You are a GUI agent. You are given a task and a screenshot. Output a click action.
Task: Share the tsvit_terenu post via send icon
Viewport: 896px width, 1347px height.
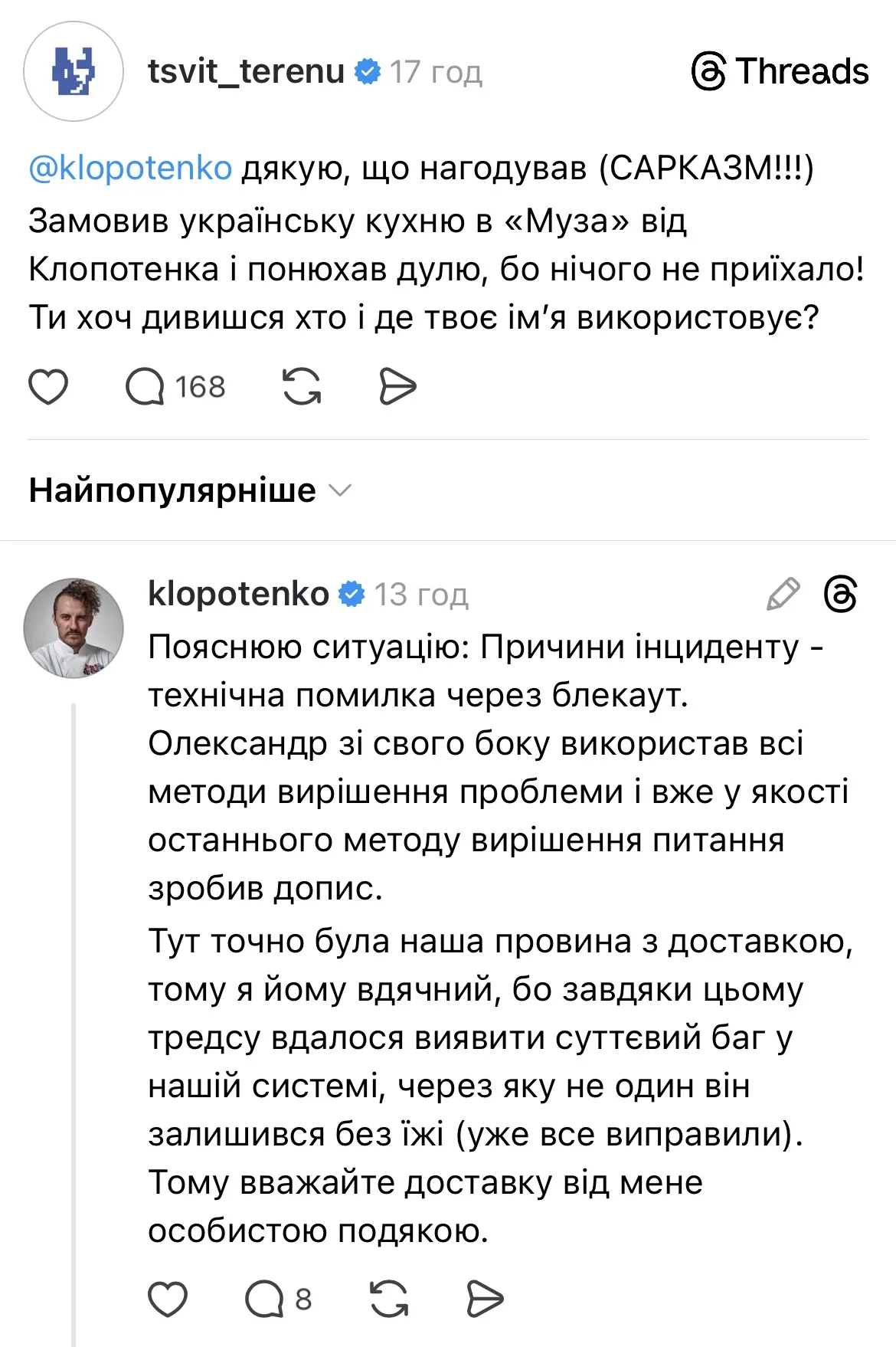397,386
